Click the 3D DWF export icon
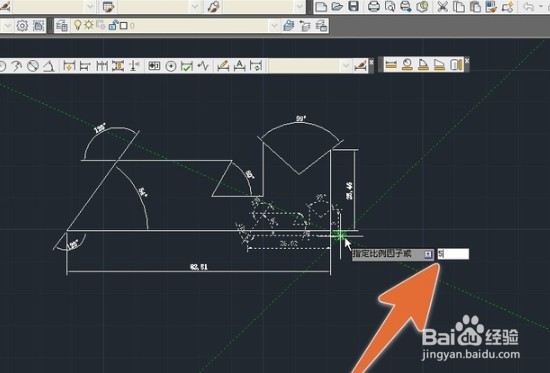This screenshot has height=373, width=550. tap(423, 6)
